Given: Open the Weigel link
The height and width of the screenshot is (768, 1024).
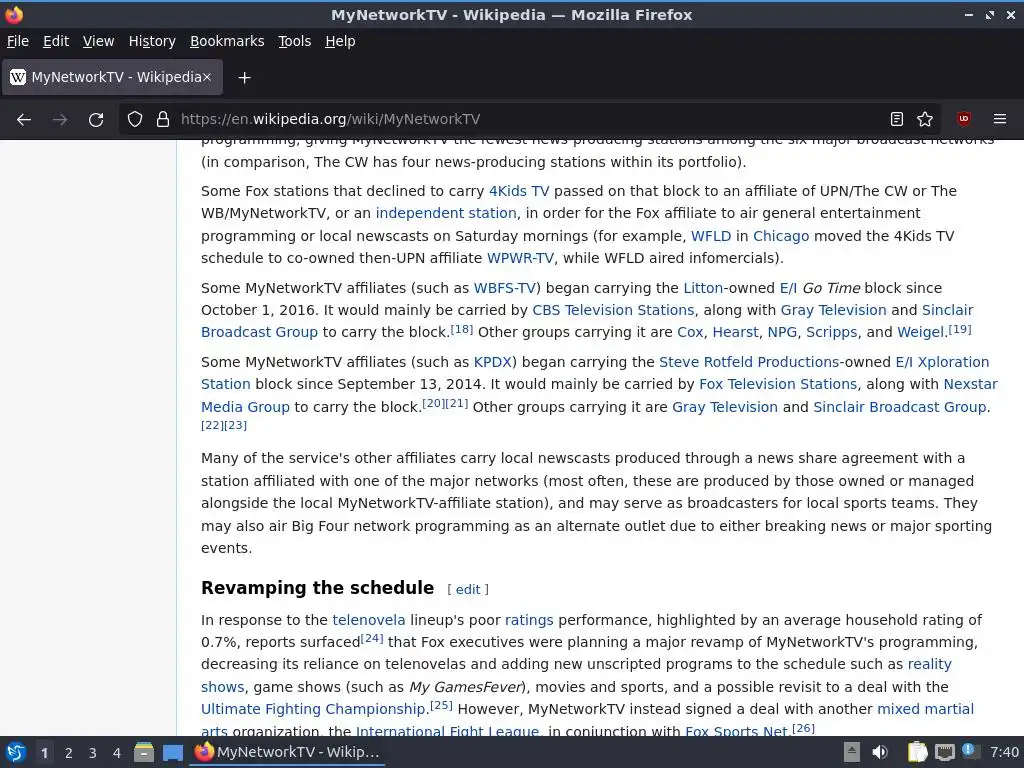Looking at the screenshot, I should (x=921, y=332).
